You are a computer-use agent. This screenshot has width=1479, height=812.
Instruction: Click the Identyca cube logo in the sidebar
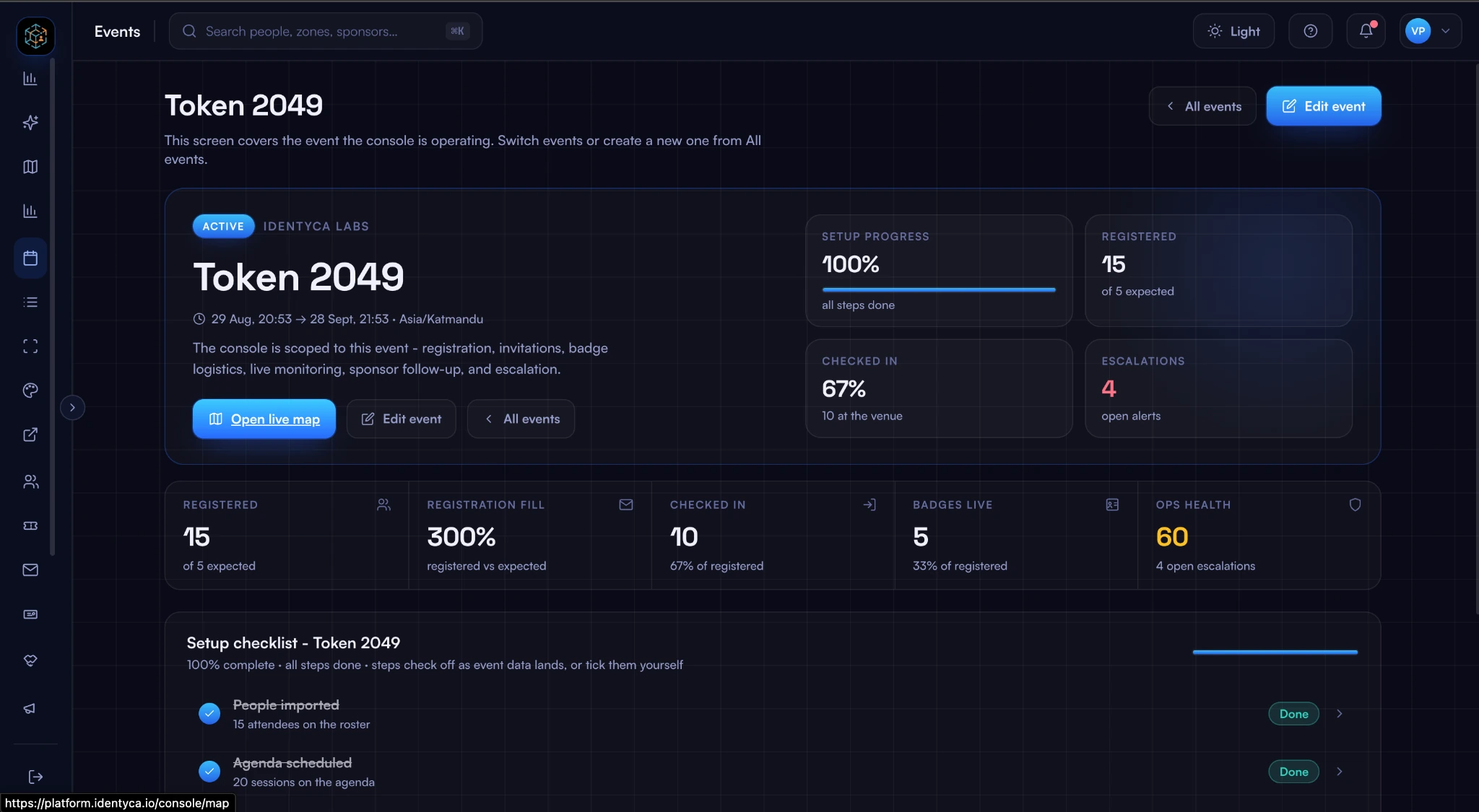35,35
